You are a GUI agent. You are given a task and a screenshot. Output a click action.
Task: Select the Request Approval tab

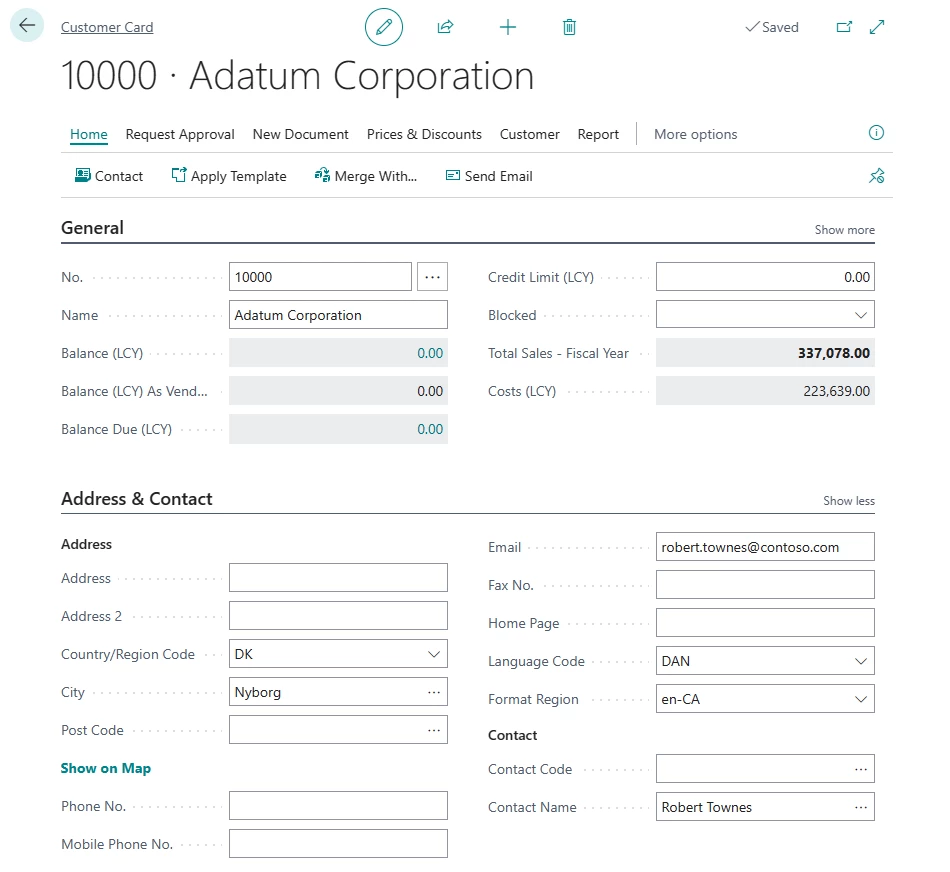click(x=180, y=133)
